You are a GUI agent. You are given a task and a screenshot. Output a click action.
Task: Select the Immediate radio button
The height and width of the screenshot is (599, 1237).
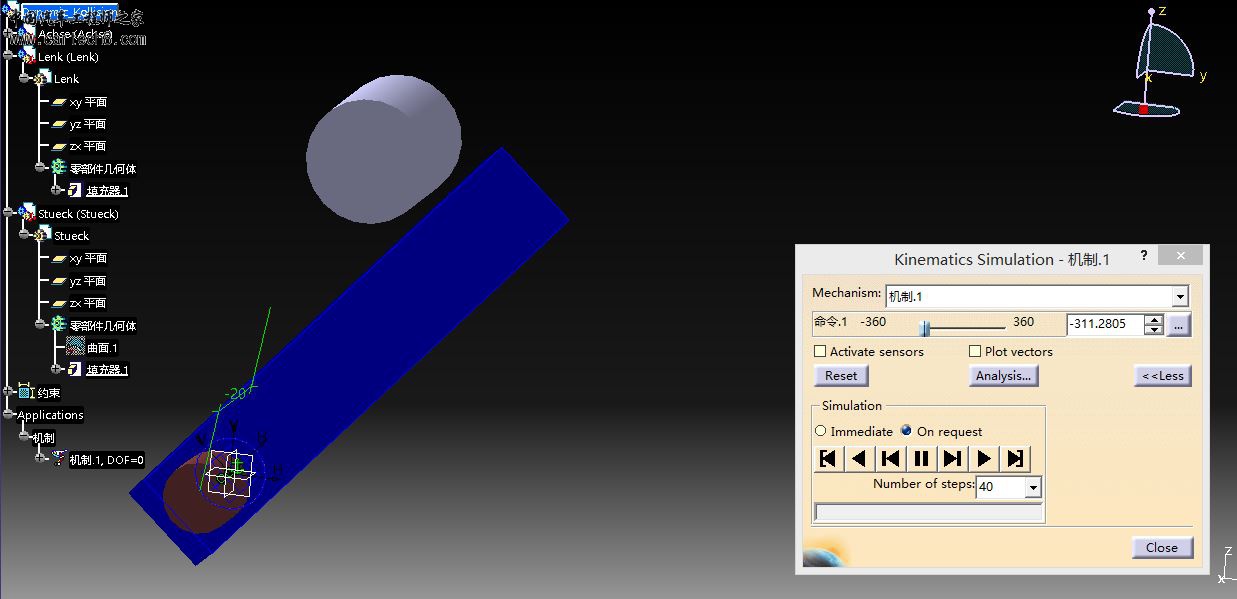[821, 431]
